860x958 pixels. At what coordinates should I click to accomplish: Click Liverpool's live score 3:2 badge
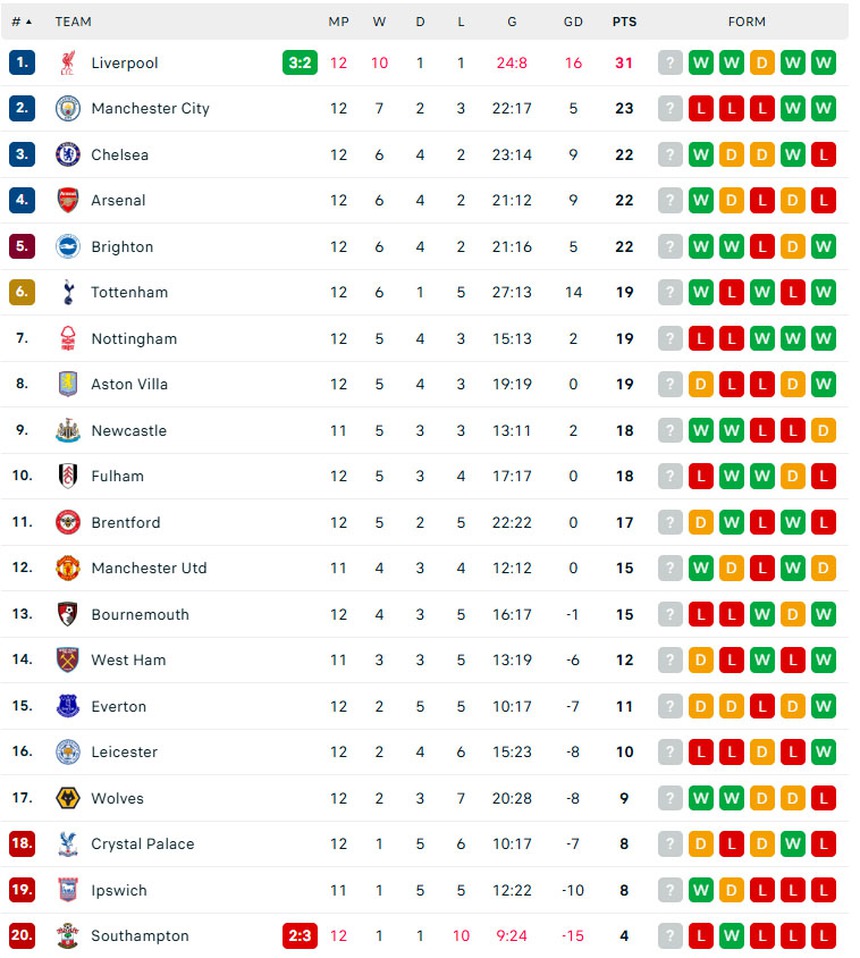click(299, 63)
